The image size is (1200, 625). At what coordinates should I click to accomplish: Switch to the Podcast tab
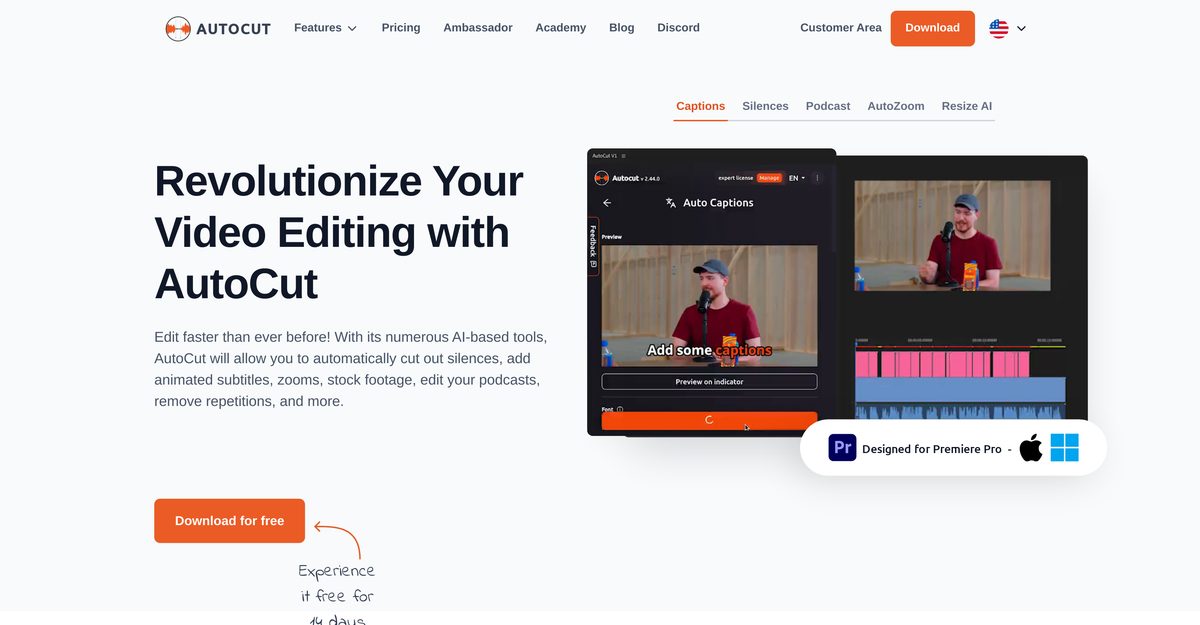click(x=828, y=106)
